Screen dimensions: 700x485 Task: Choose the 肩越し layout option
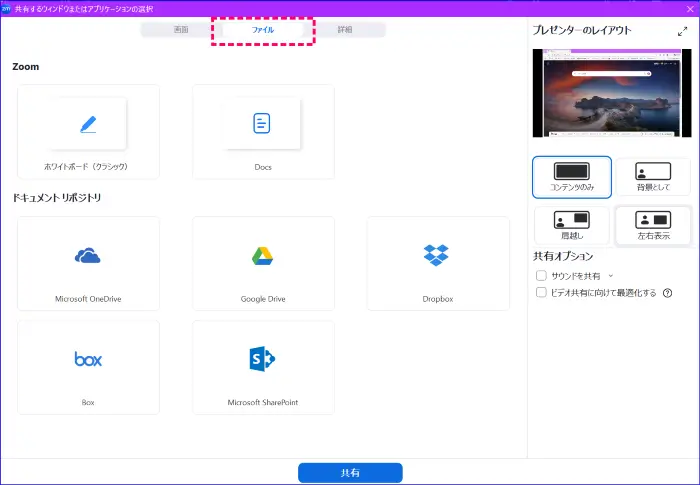click(572, 225)
